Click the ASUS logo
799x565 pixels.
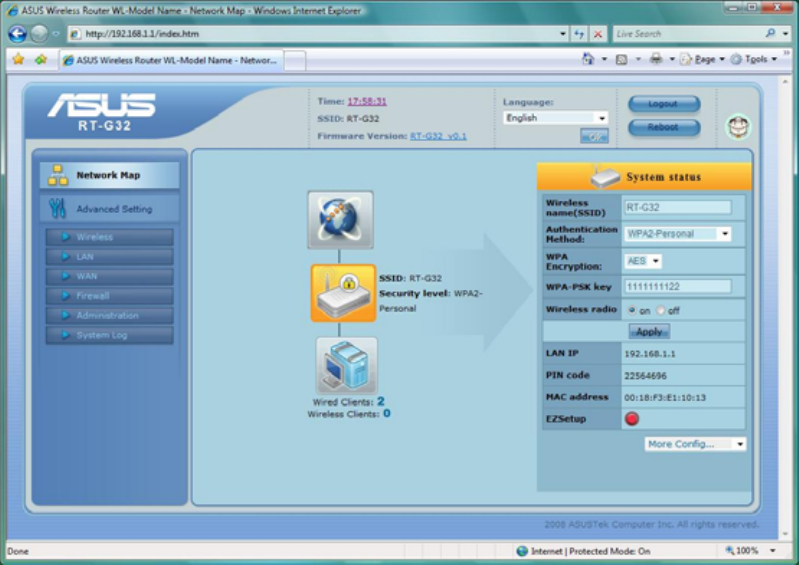tap(102, 105)
